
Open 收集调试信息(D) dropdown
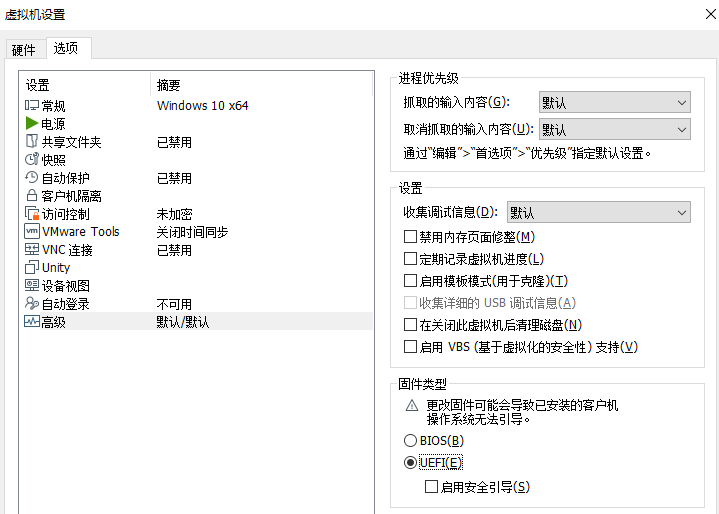598,212
